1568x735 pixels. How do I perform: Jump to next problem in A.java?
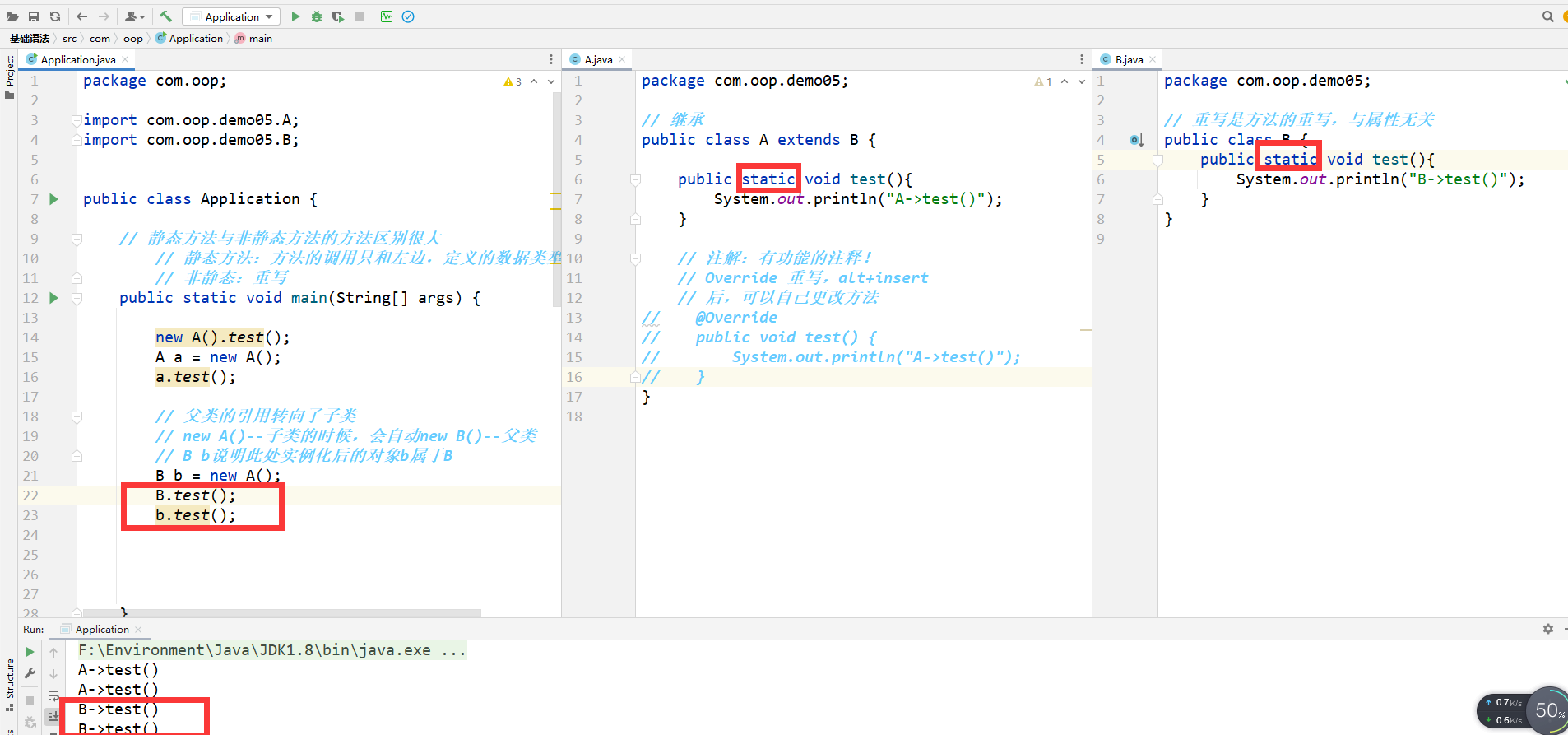pos(1082,81)
